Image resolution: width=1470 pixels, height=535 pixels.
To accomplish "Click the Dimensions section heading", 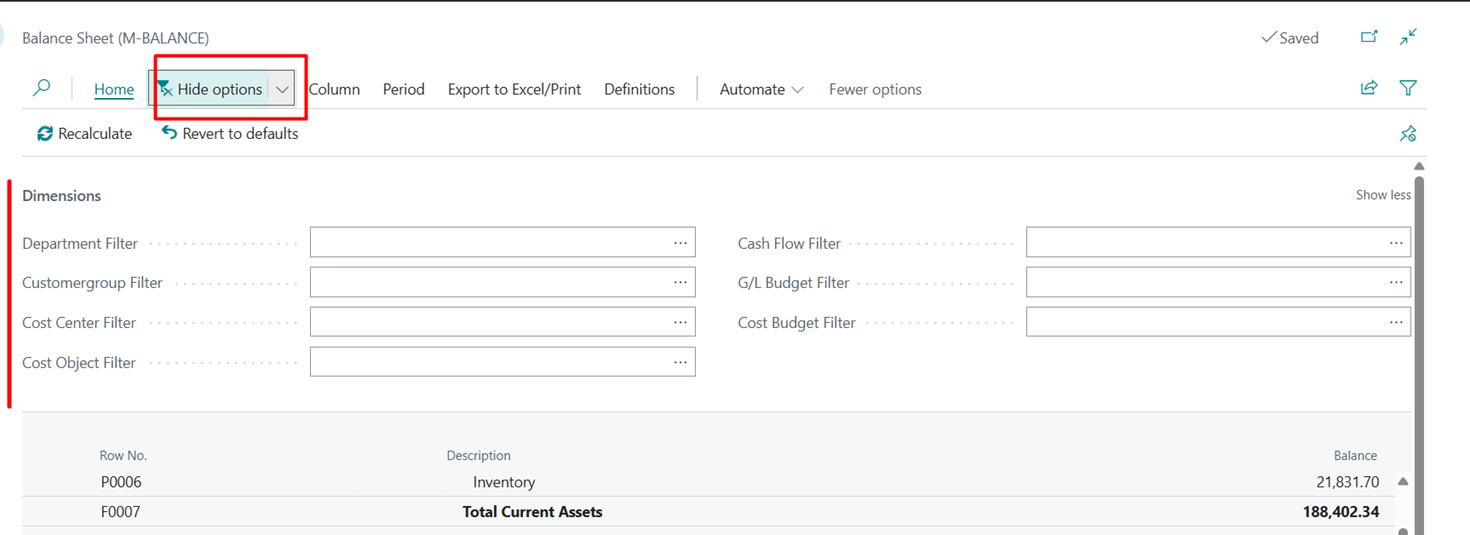I will click(x=62, y=195).
